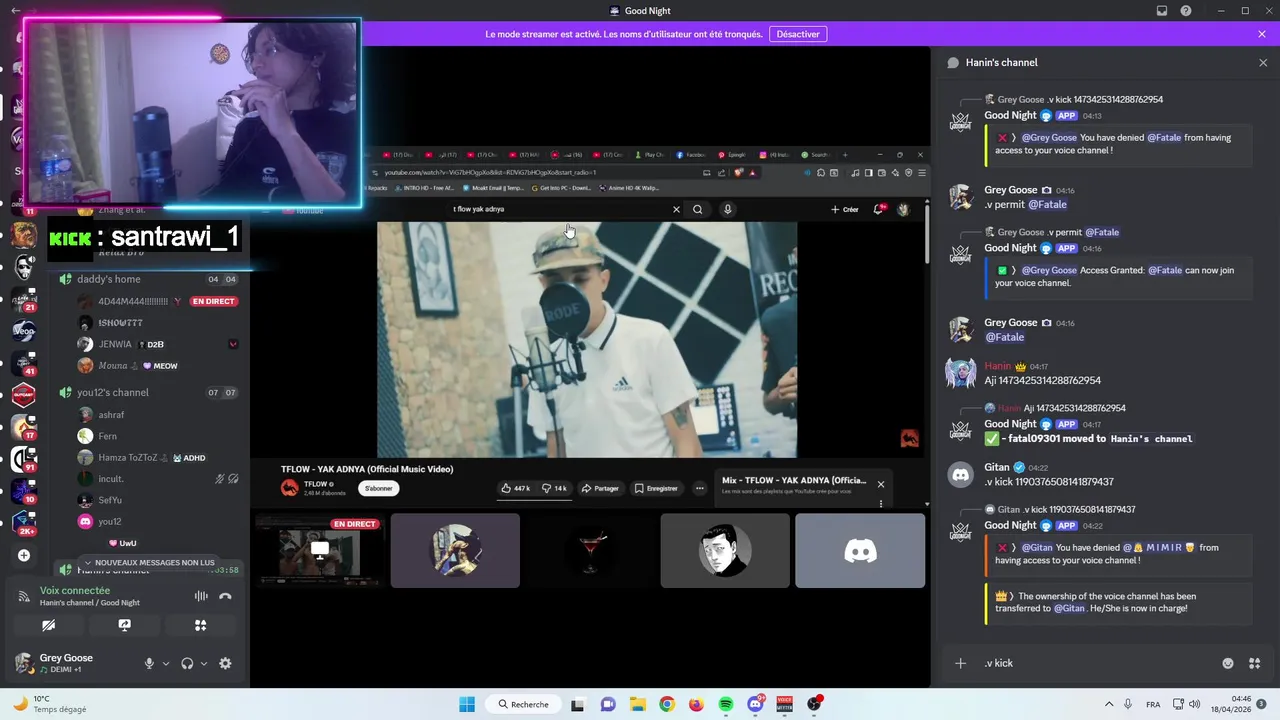The image size is (1280, 720).
Task: Click the taskbar Recherche search box
Action: click(x=523, y=704)
